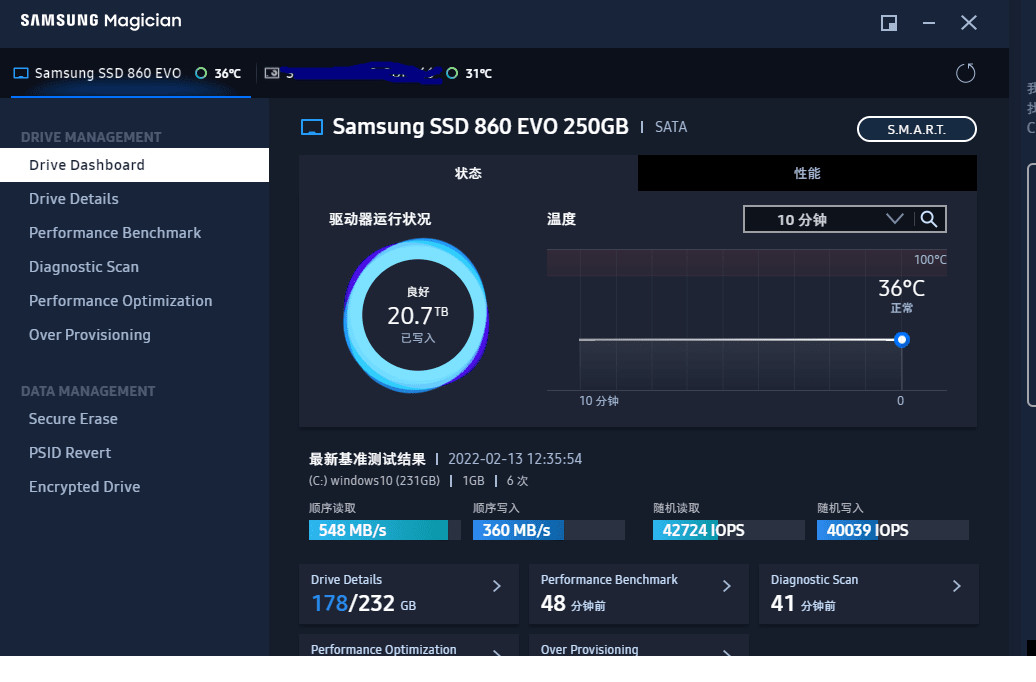This screenshot has width=1036, height=682.
Task: Click the refresh drives icon
Action: (x=965, y=73)
